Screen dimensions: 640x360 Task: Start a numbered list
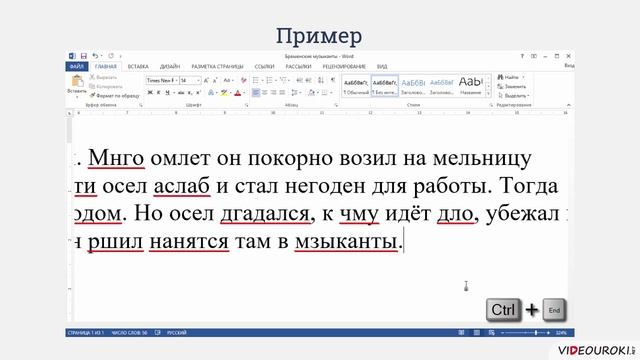[x=269, y=80]
